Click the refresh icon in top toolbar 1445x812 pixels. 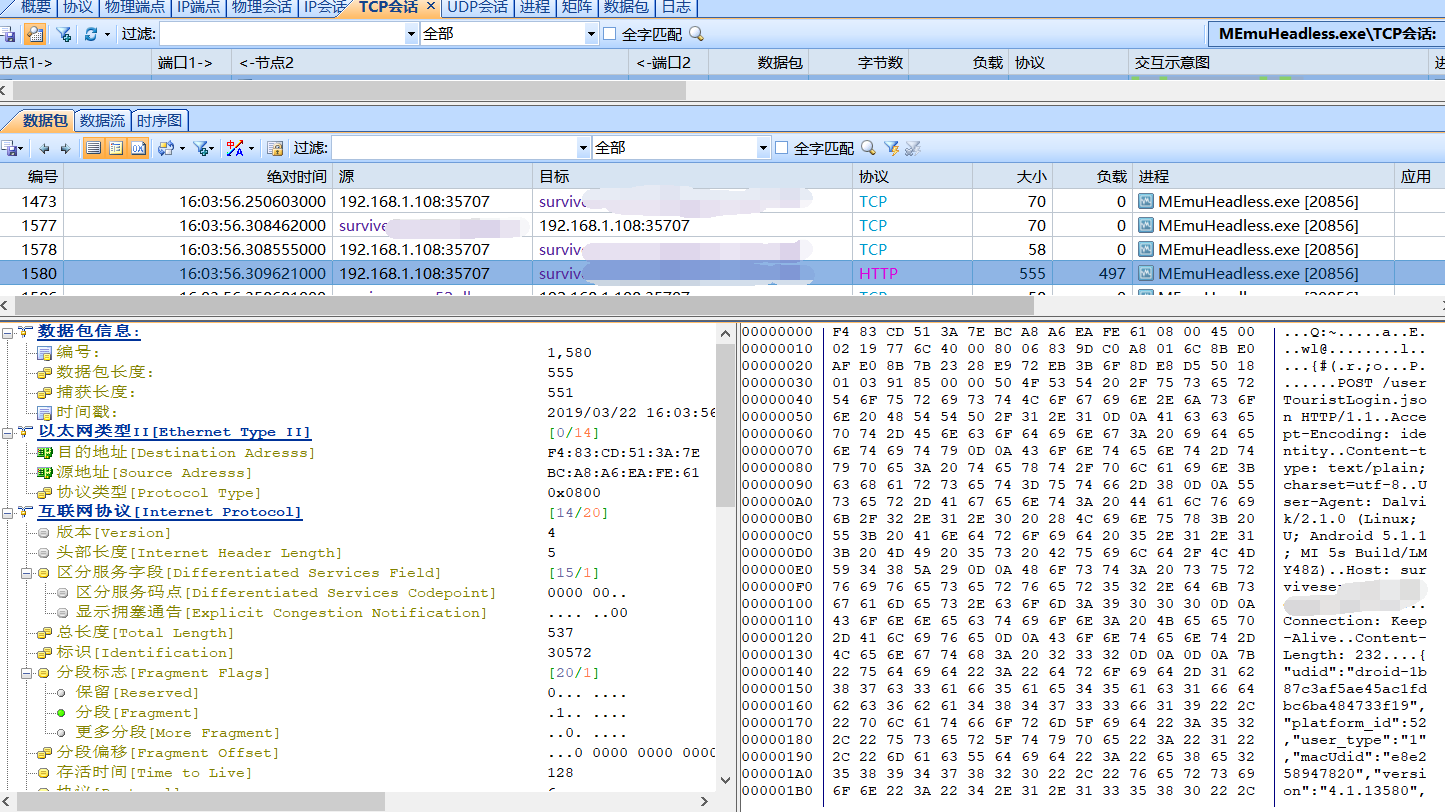click(x=91, y=34)
